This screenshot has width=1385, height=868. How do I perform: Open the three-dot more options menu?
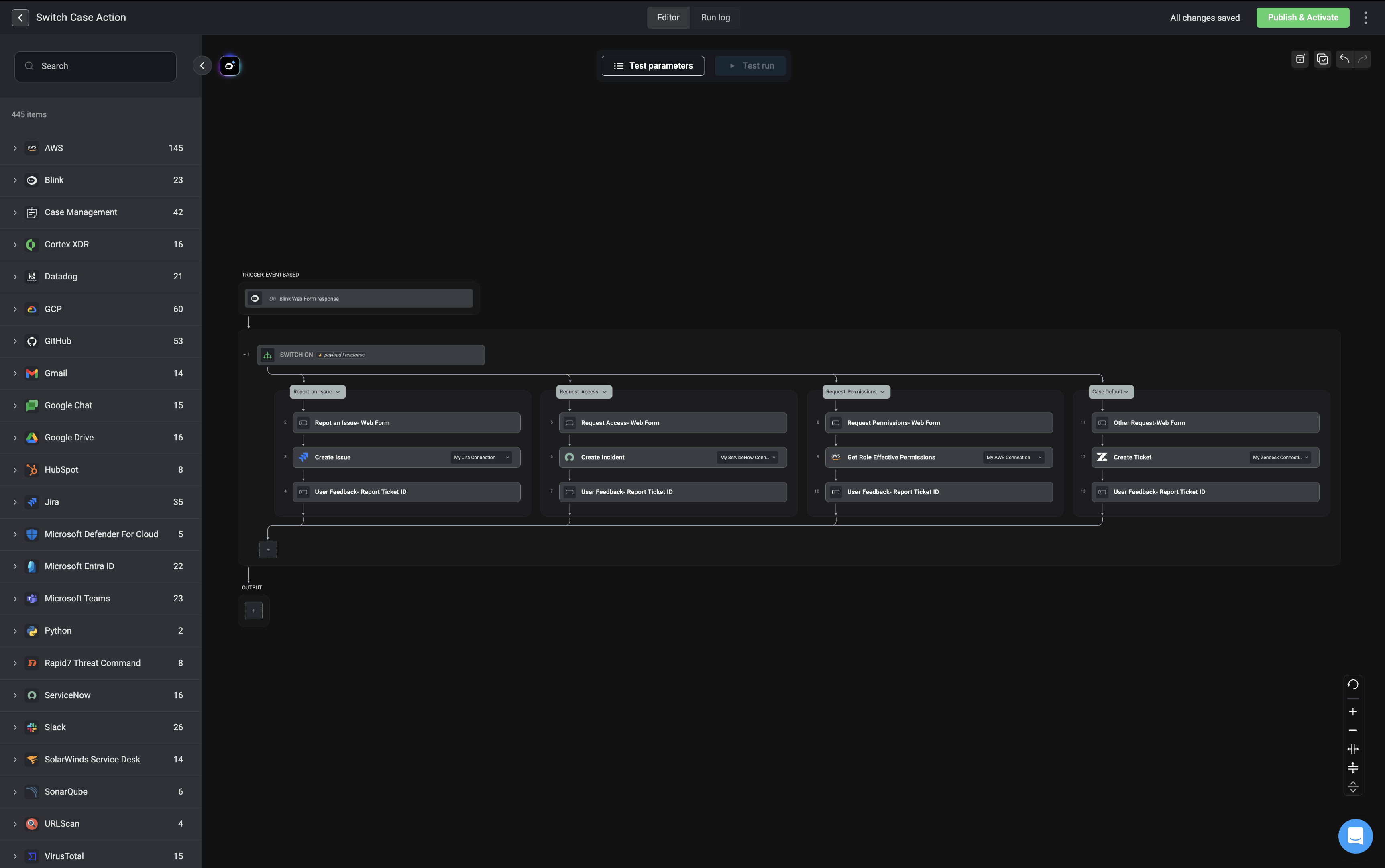click(x=1365, y=17)
